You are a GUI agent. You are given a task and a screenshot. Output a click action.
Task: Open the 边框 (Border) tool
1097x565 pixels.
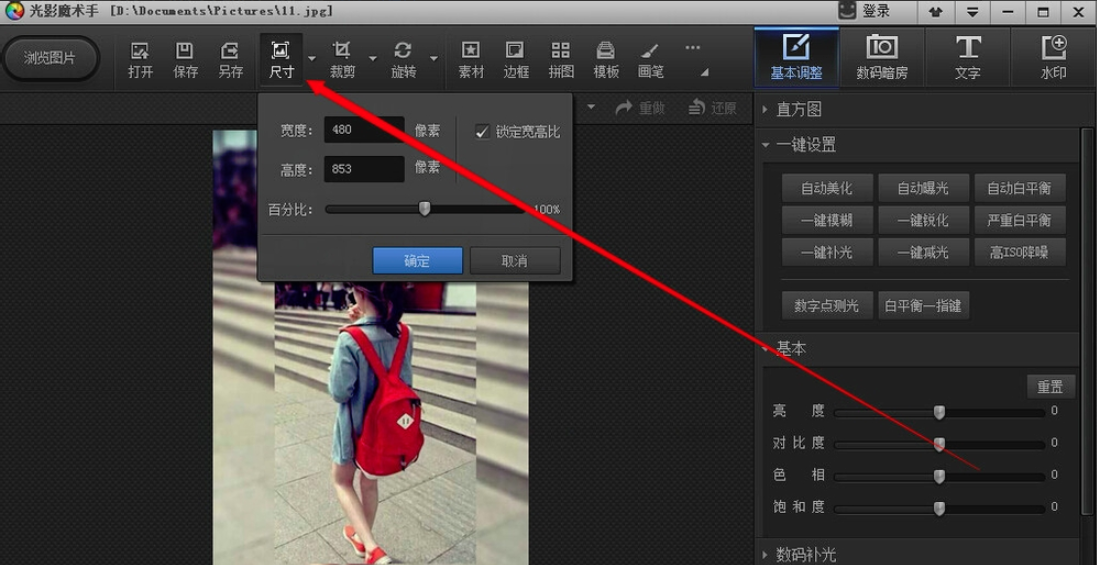(x=516, y=59)
